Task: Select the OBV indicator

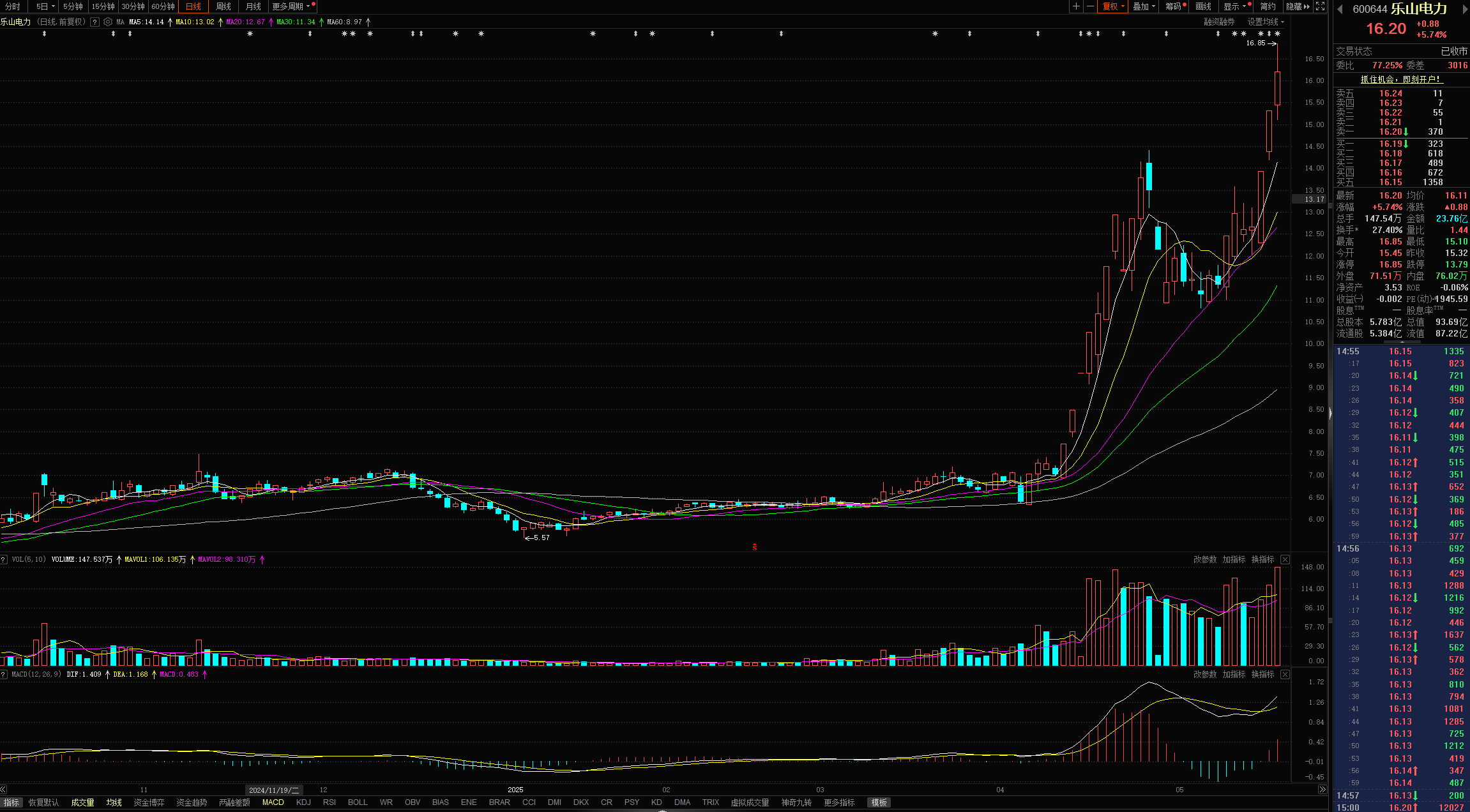Action: [x=413, y=802]
